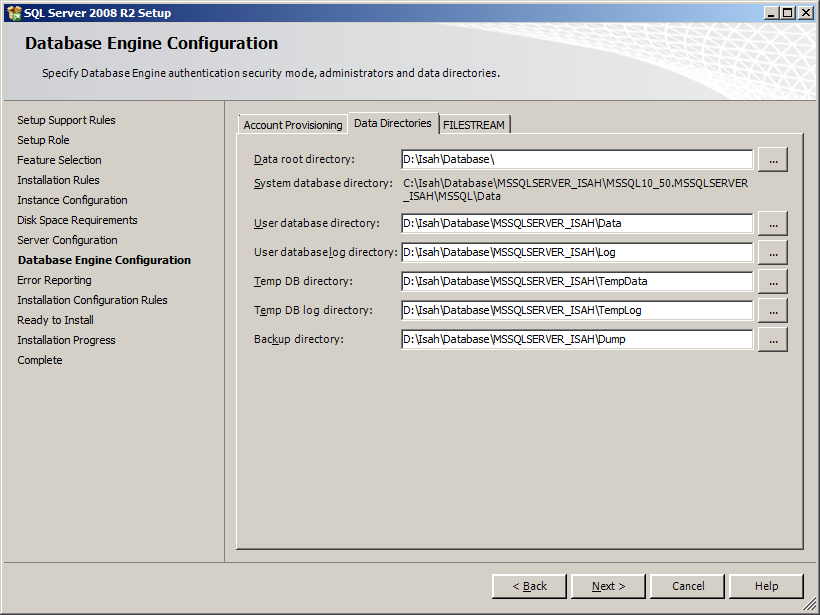Click the SQL Server Setup title bar icon
Viewport: 820px width, 615px height.
tap(13, 12)
